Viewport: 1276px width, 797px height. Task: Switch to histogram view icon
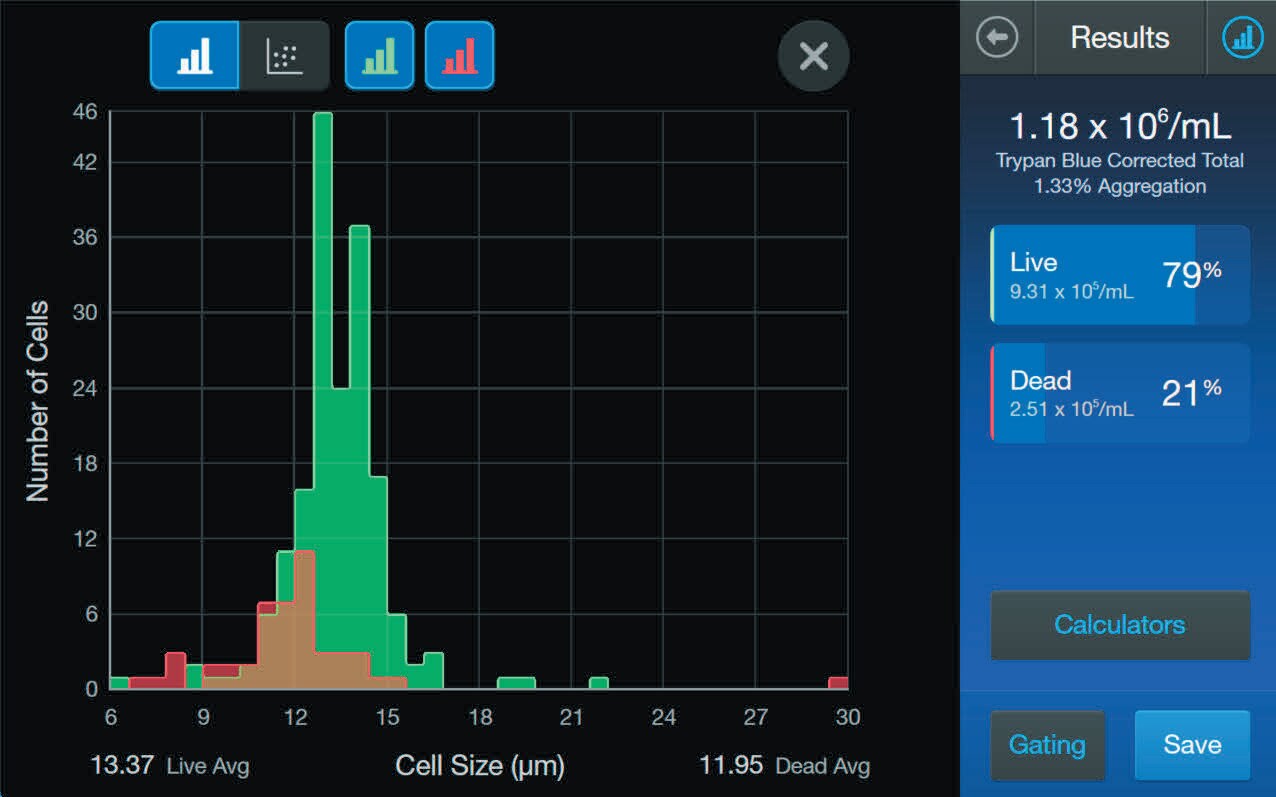tap(195, 56)
